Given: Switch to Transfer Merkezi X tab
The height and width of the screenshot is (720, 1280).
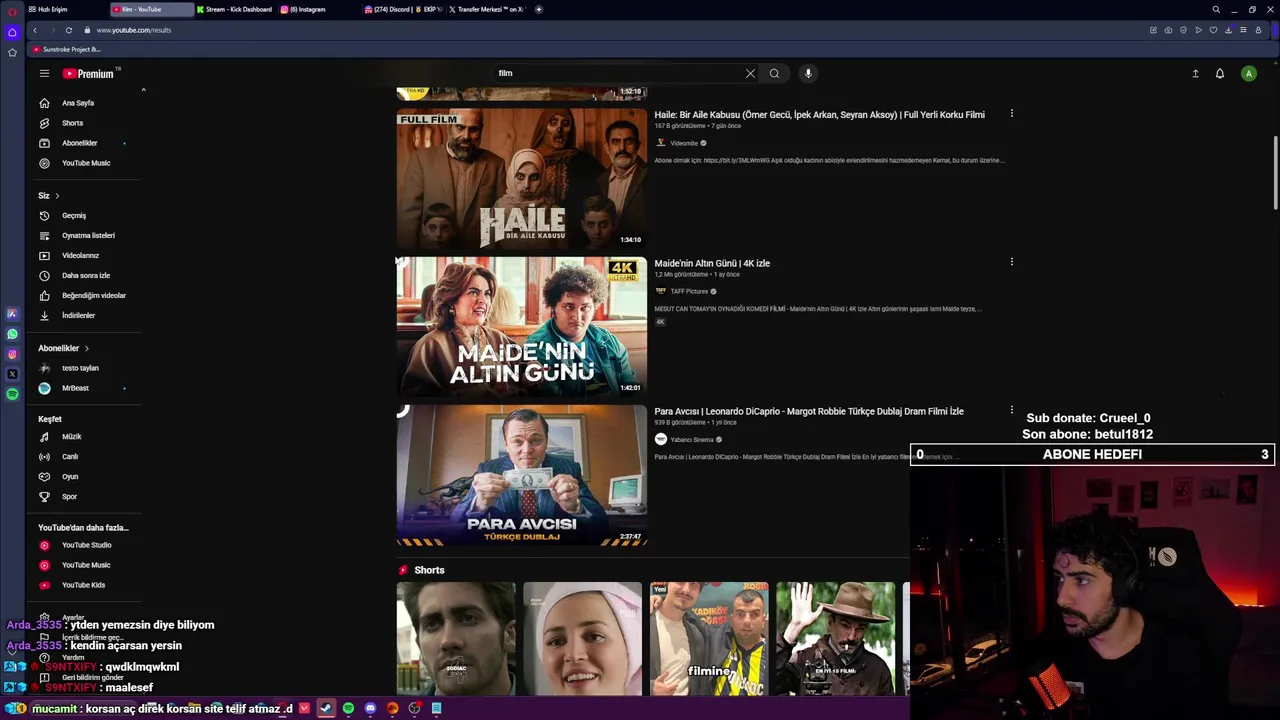Looking at the screenshot, I should 487,9.
